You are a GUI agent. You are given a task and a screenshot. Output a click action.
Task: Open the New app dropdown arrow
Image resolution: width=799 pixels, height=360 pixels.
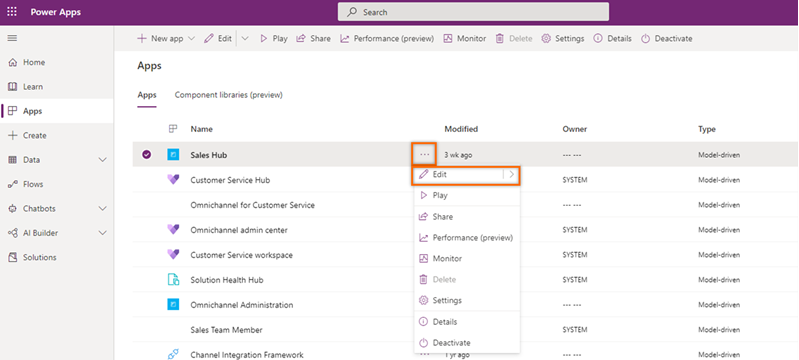point(192,38)
